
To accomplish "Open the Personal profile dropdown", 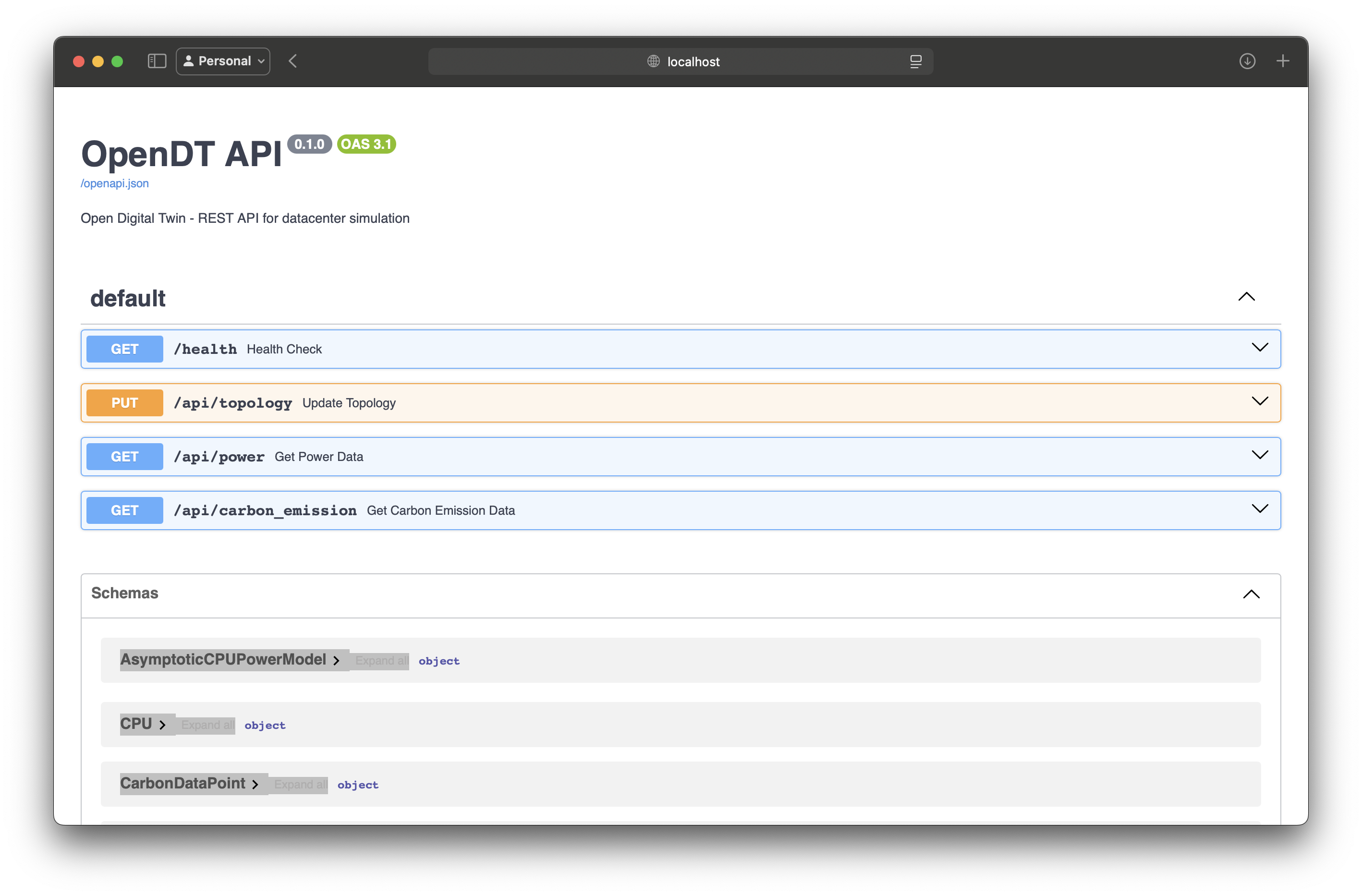I will [x=223, y=61].
